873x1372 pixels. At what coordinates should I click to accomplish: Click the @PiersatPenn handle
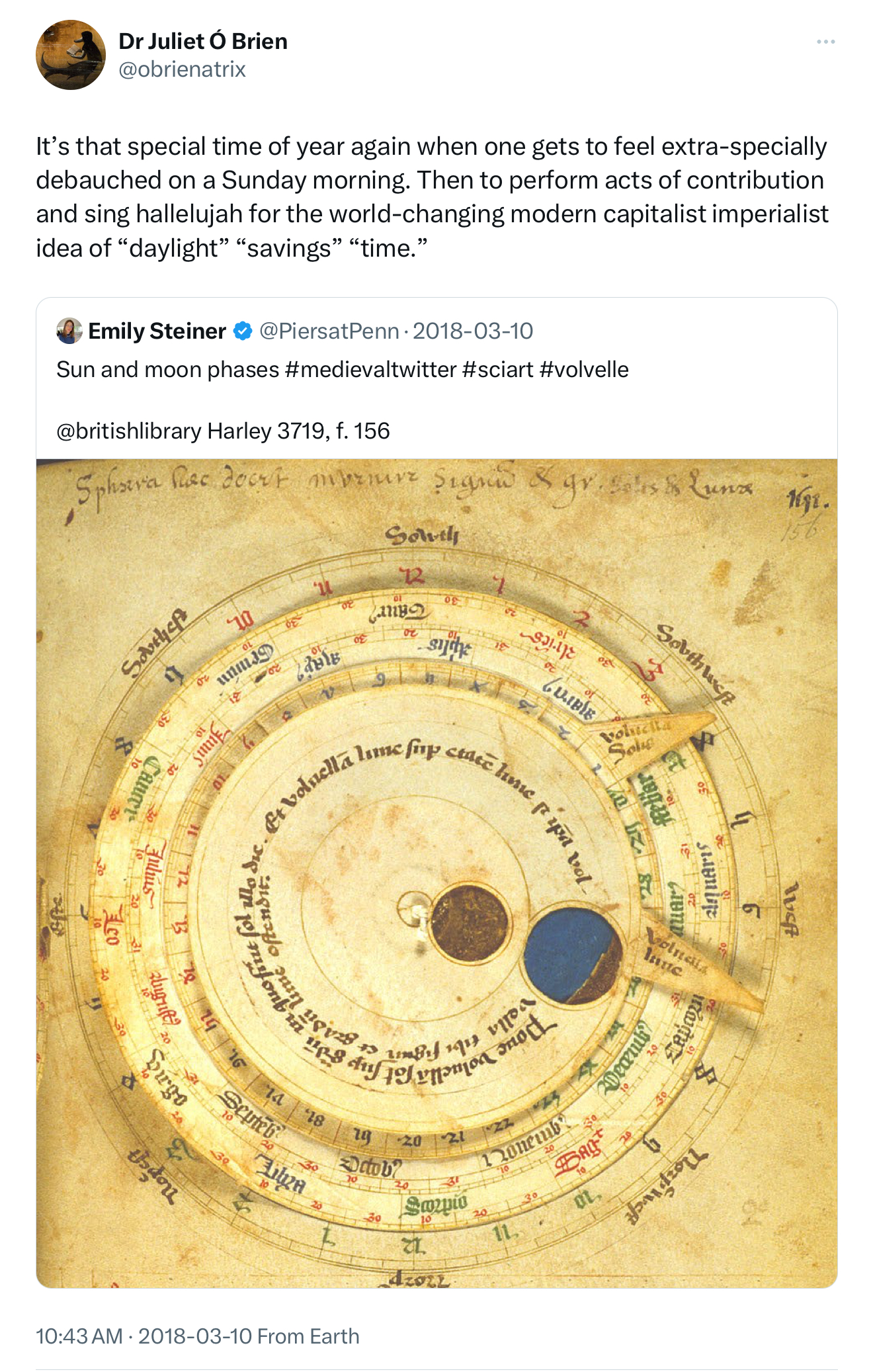point(329,331)
